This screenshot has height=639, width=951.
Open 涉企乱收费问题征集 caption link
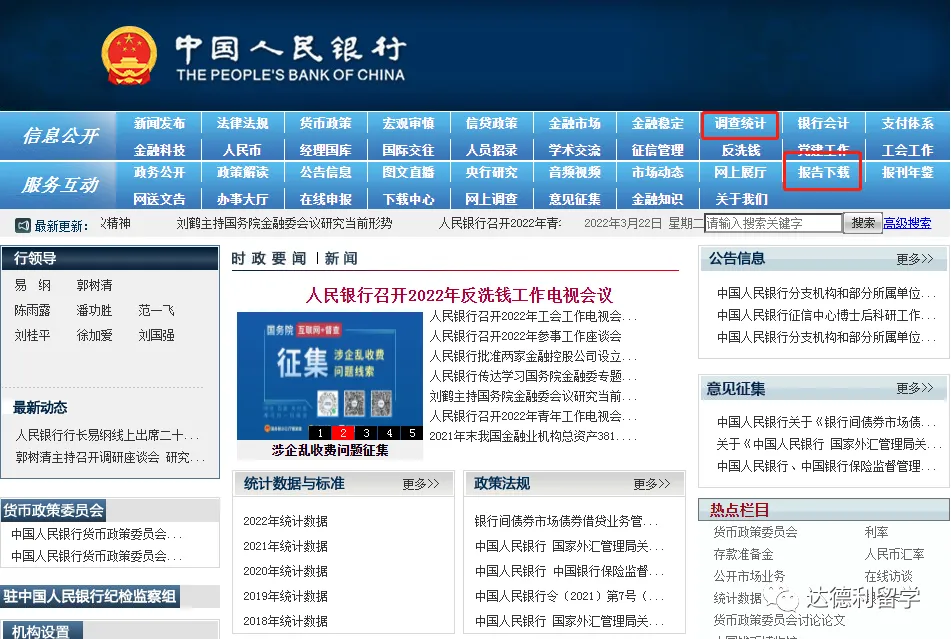[329, 450]
